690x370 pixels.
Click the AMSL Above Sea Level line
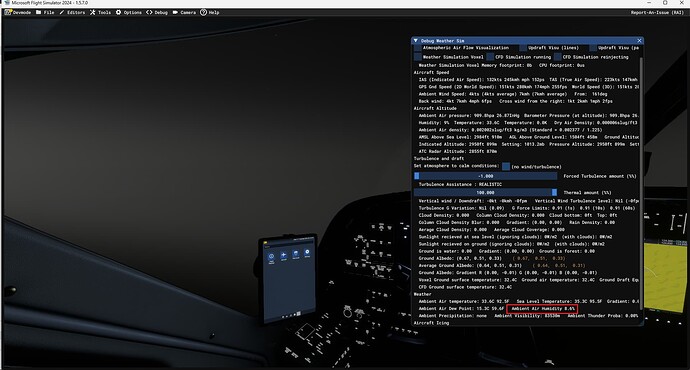[529, 137]
